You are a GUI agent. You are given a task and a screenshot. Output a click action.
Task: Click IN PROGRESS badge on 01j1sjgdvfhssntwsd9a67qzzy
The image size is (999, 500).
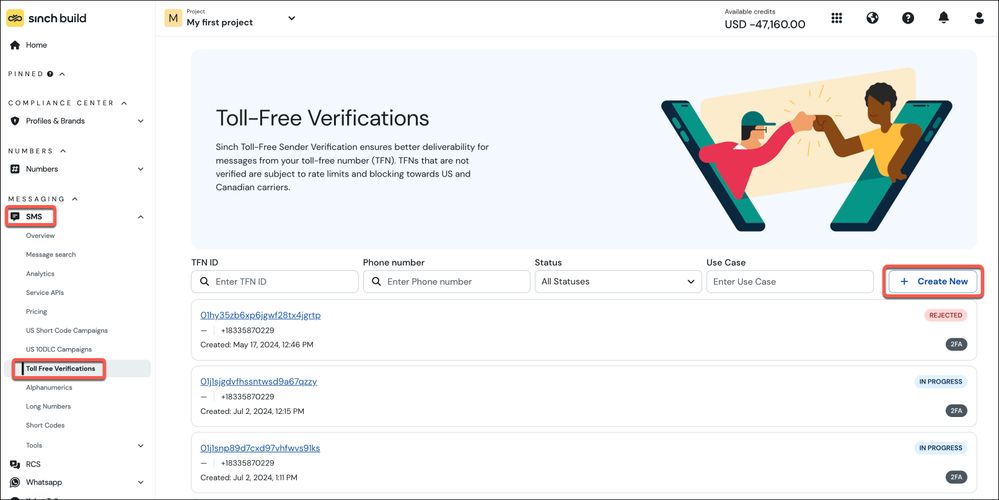pos(940,382)
